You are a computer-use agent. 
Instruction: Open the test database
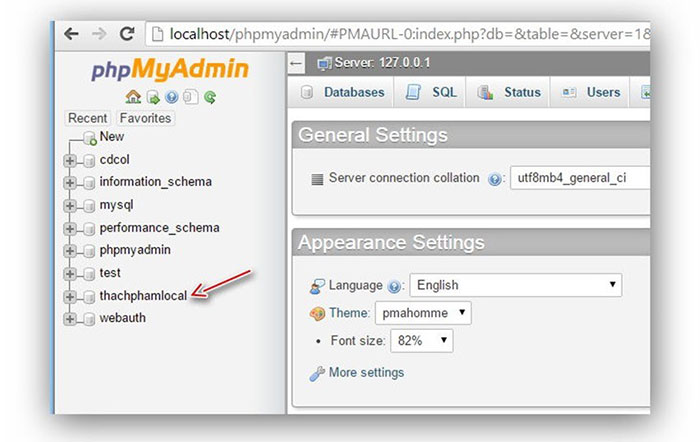pos(110,273)
